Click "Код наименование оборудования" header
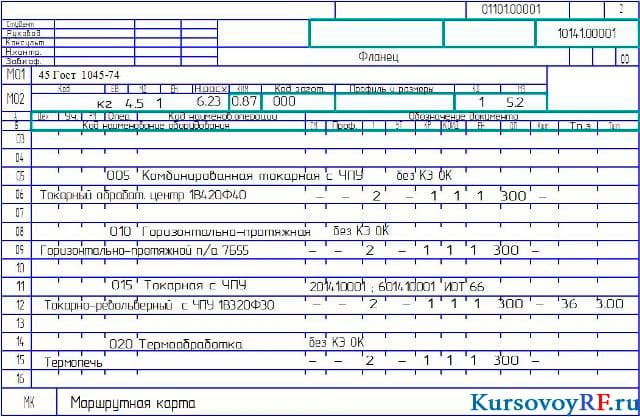 (156, 125)
